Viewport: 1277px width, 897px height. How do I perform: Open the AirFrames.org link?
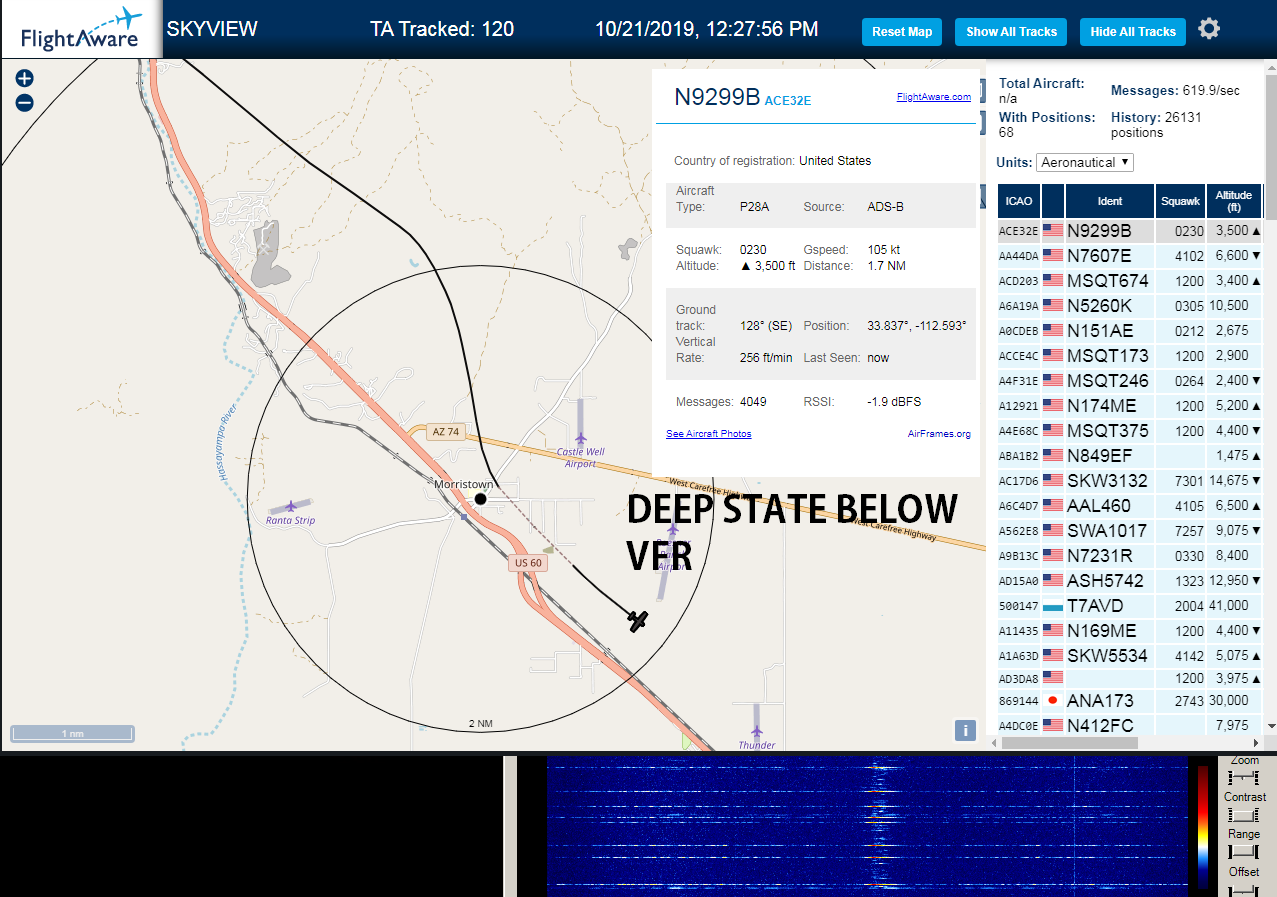[939, 434]
